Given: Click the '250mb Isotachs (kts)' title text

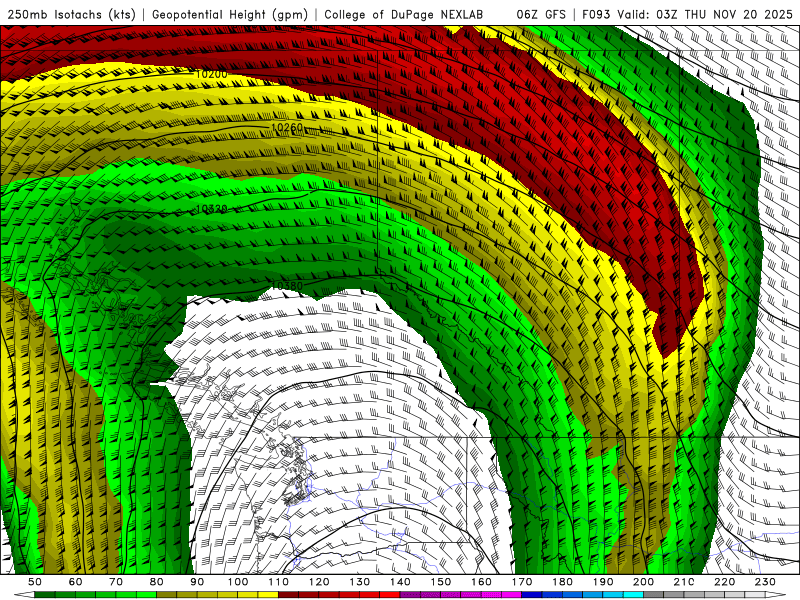Looking at the screenshot, I should point(71,15).
